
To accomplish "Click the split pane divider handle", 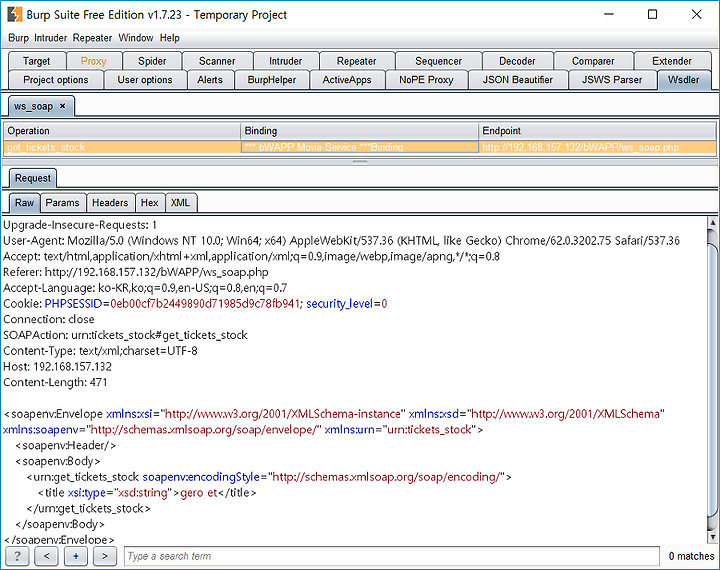I will (x=360, y=162).
